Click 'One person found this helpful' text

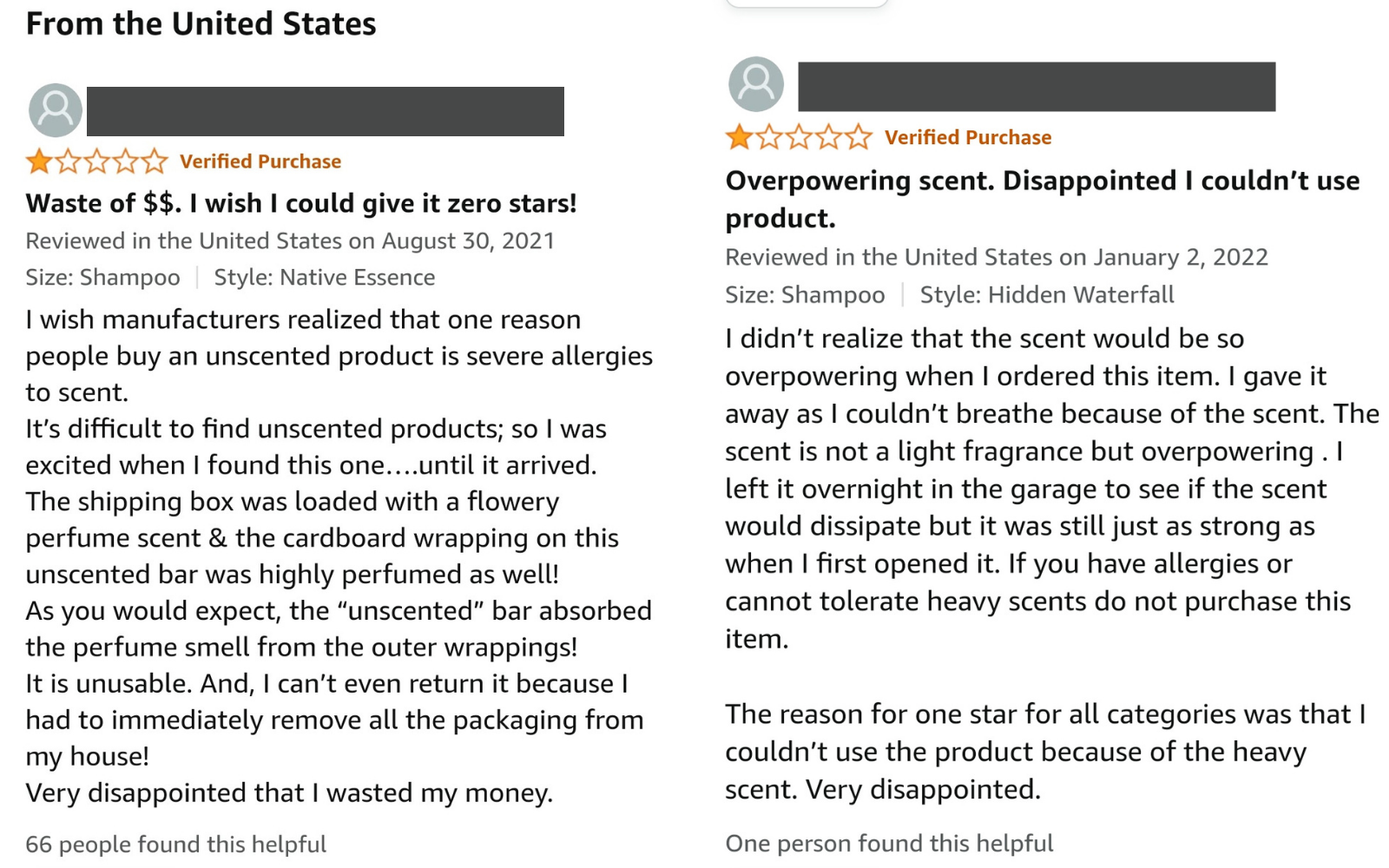(x=889, y=843)
